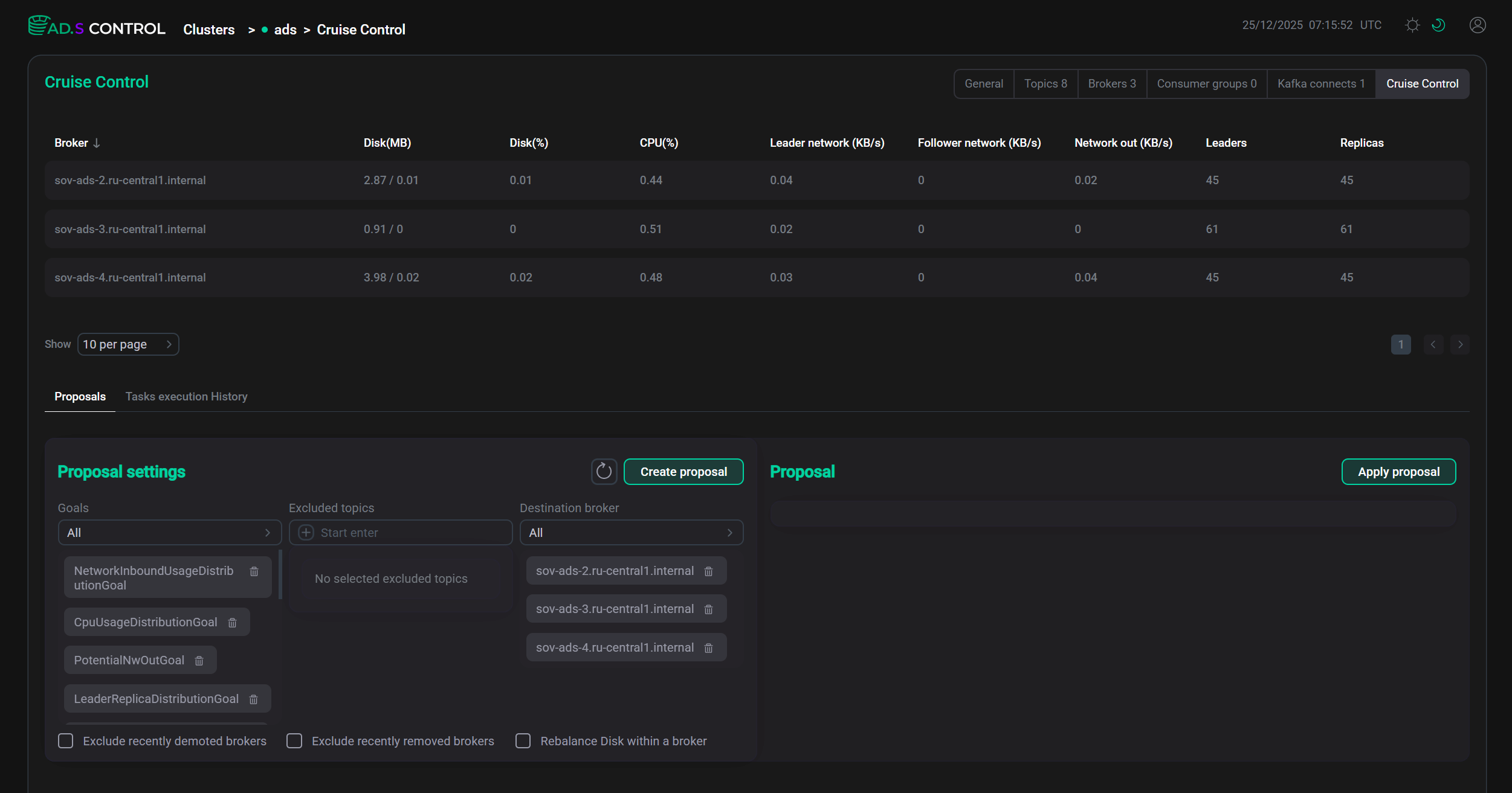Click the refresh icon beside Create proposal
Screen dimensions: 1512x793
point(604,472)
